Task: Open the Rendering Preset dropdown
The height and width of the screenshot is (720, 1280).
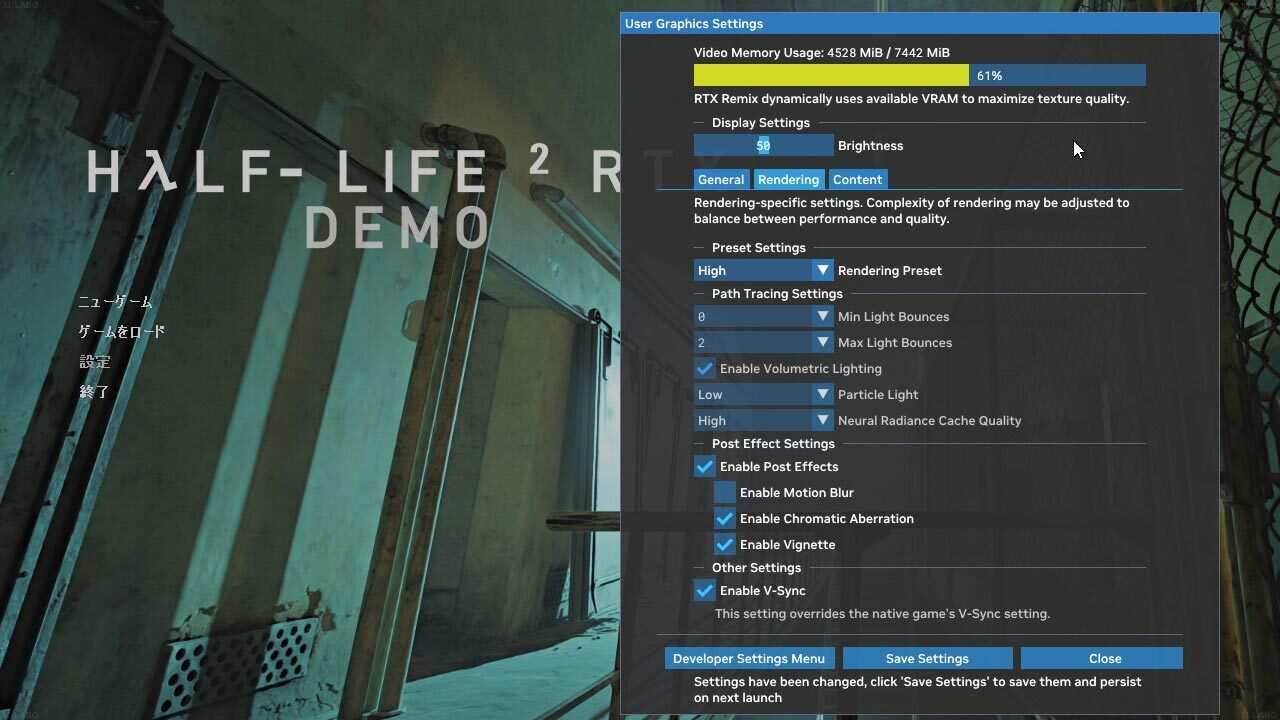Action: [763, 271]
